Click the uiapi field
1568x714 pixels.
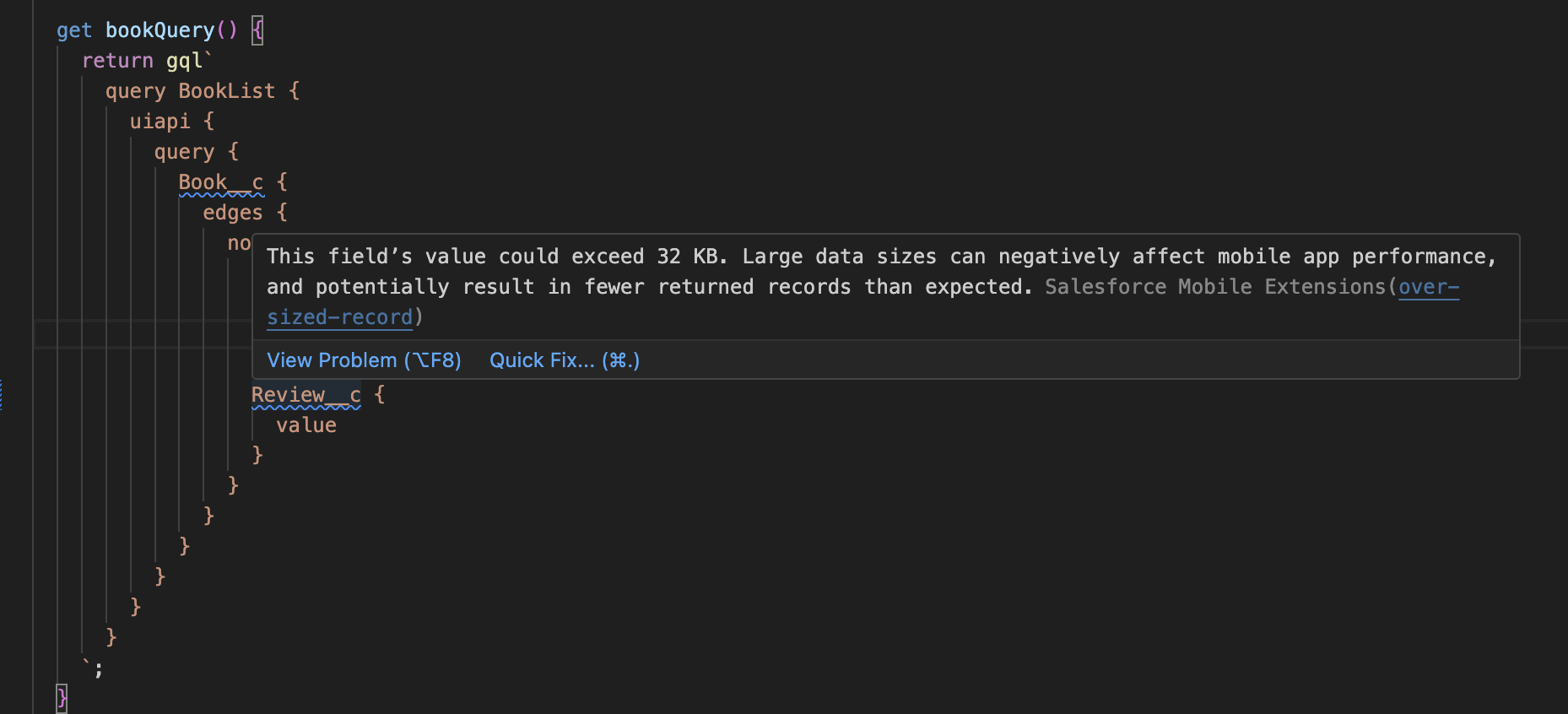click(160, 122)
